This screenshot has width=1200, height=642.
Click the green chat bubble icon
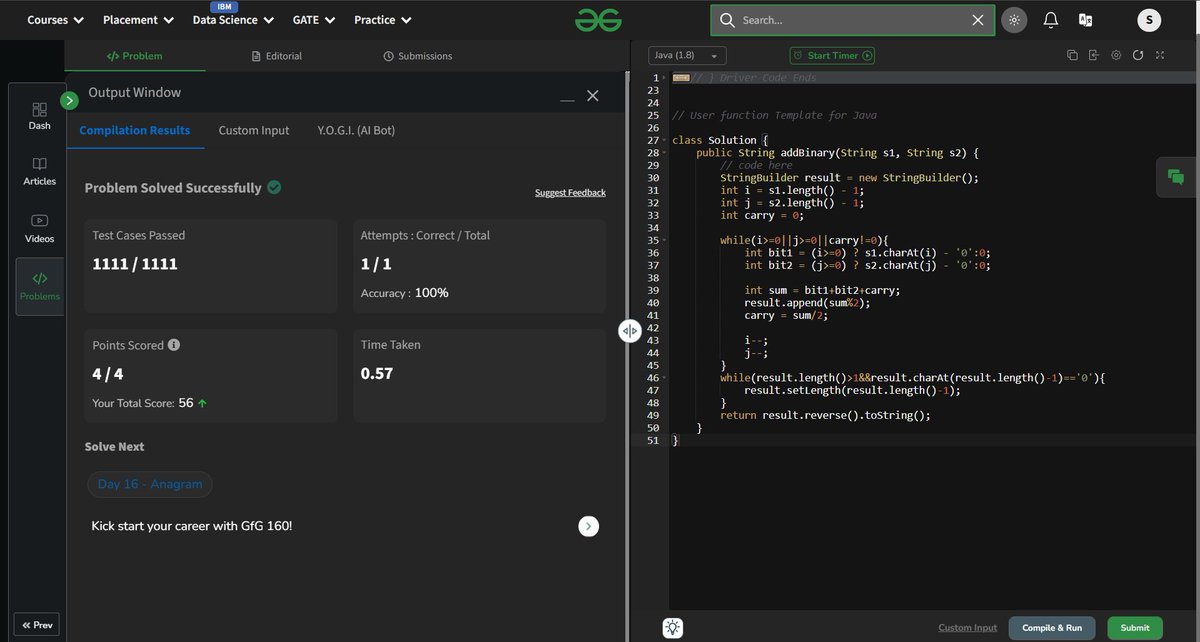click(x=1176, y=178)
